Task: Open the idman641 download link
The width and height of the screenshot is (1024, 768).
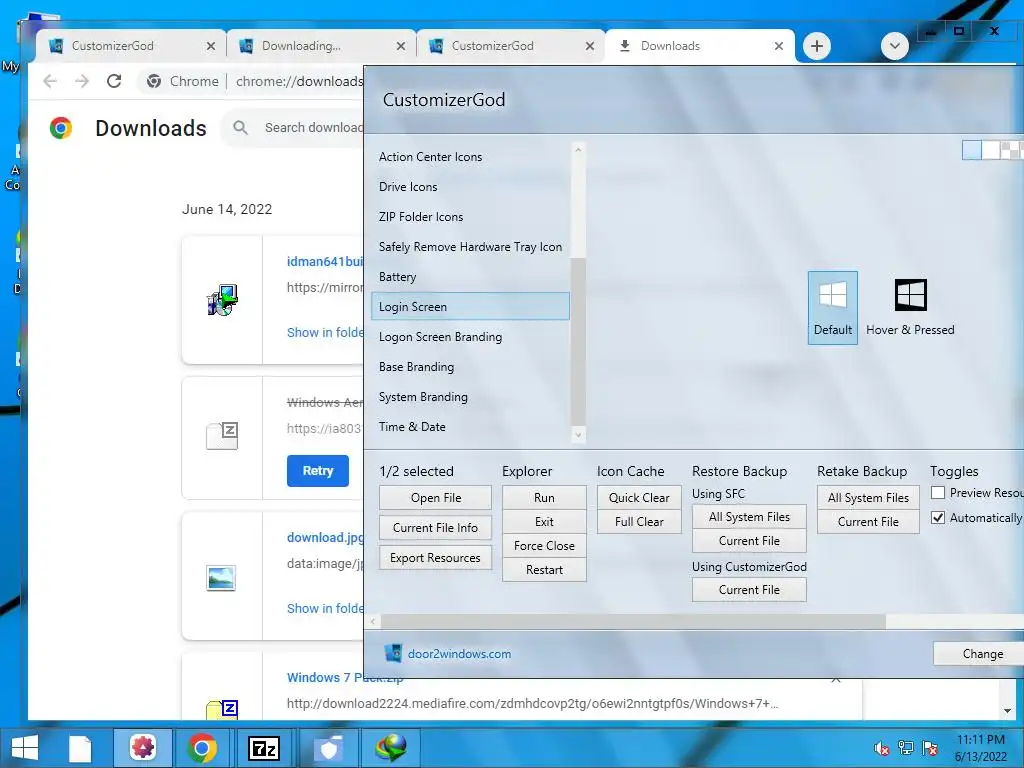Action: click(325, 262)
